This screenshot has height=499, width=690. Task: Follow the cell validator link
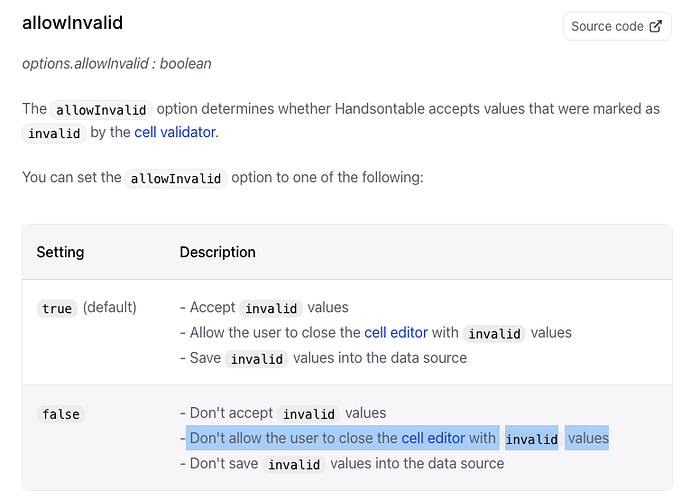(175, 132)
